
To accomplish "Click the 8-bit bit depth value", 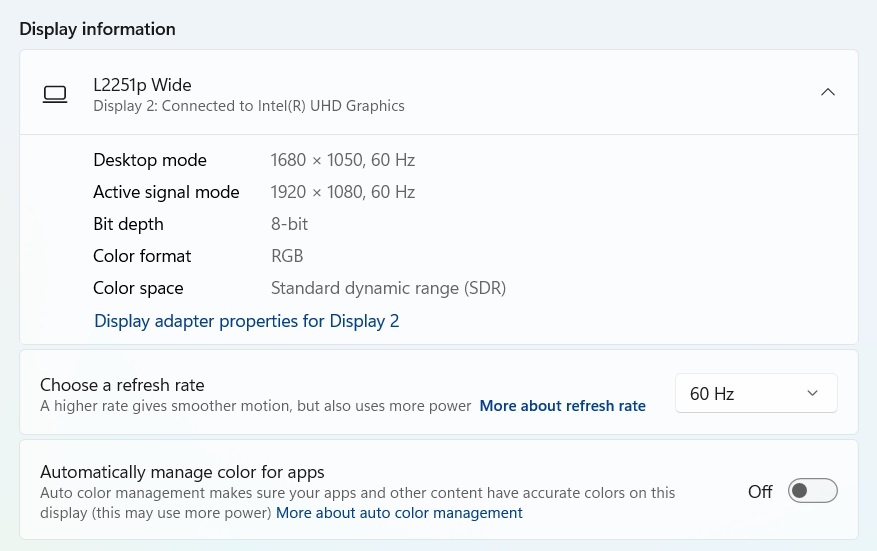I will tap(289, 224).
